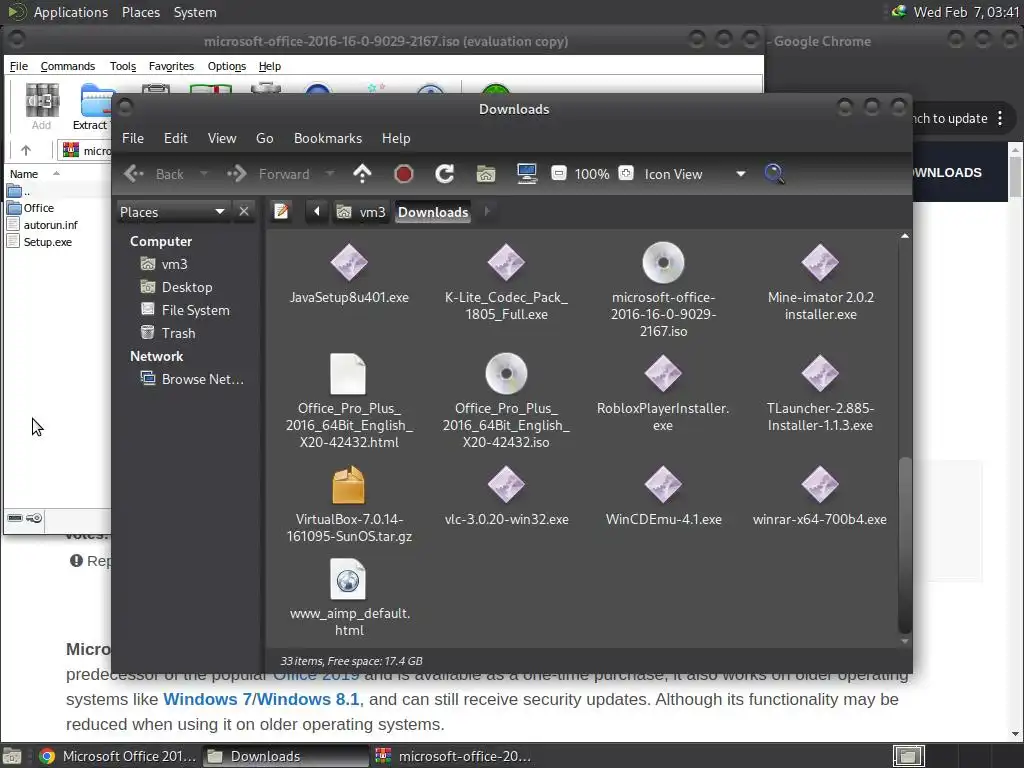Select microsoft-office-2016 iso disc file
The width and height of the screenshot is (1024, 768).
pos(663,291)
